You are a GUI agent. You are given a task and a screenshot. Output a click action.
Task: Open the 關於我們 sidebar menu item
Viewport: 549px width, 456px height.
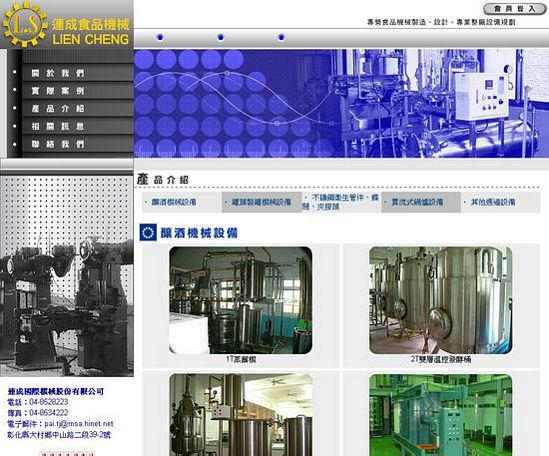coord(58,73)
